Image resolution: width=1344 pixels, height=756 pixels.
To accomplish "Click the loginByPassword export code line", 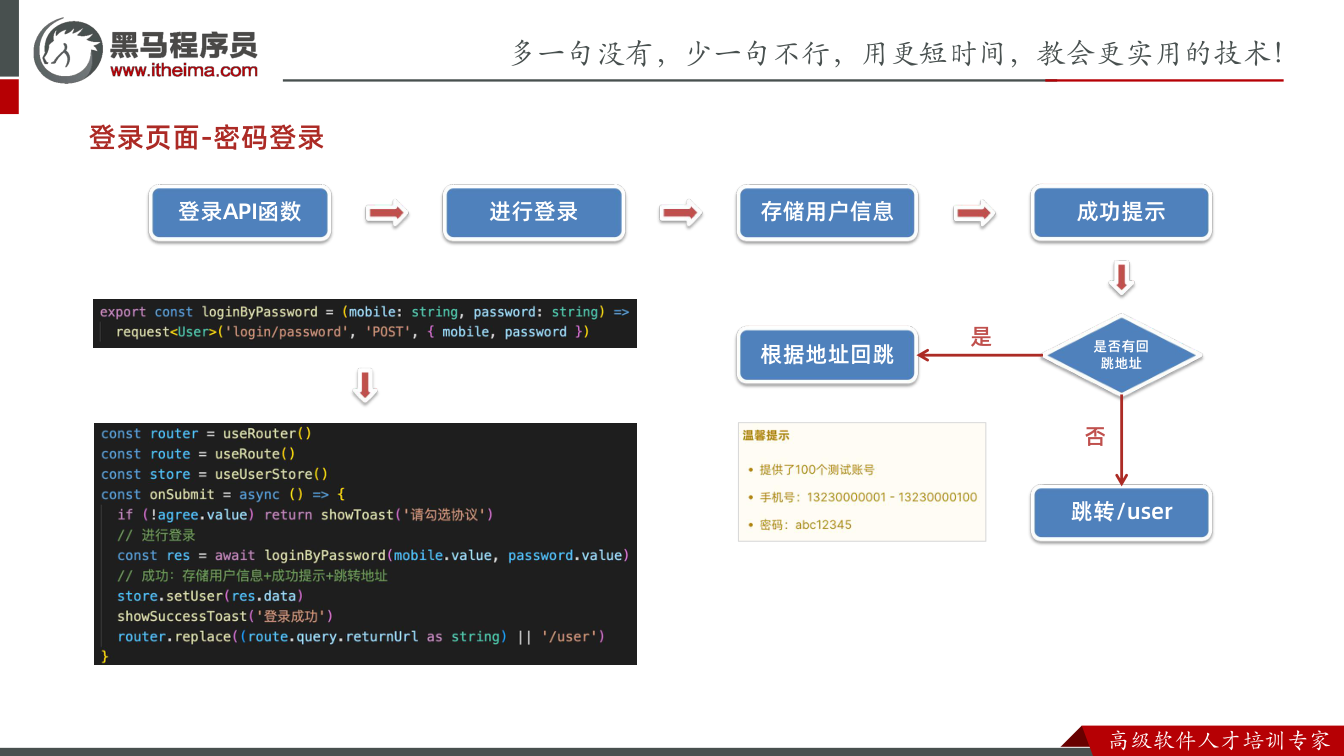I will pos(364,312).
